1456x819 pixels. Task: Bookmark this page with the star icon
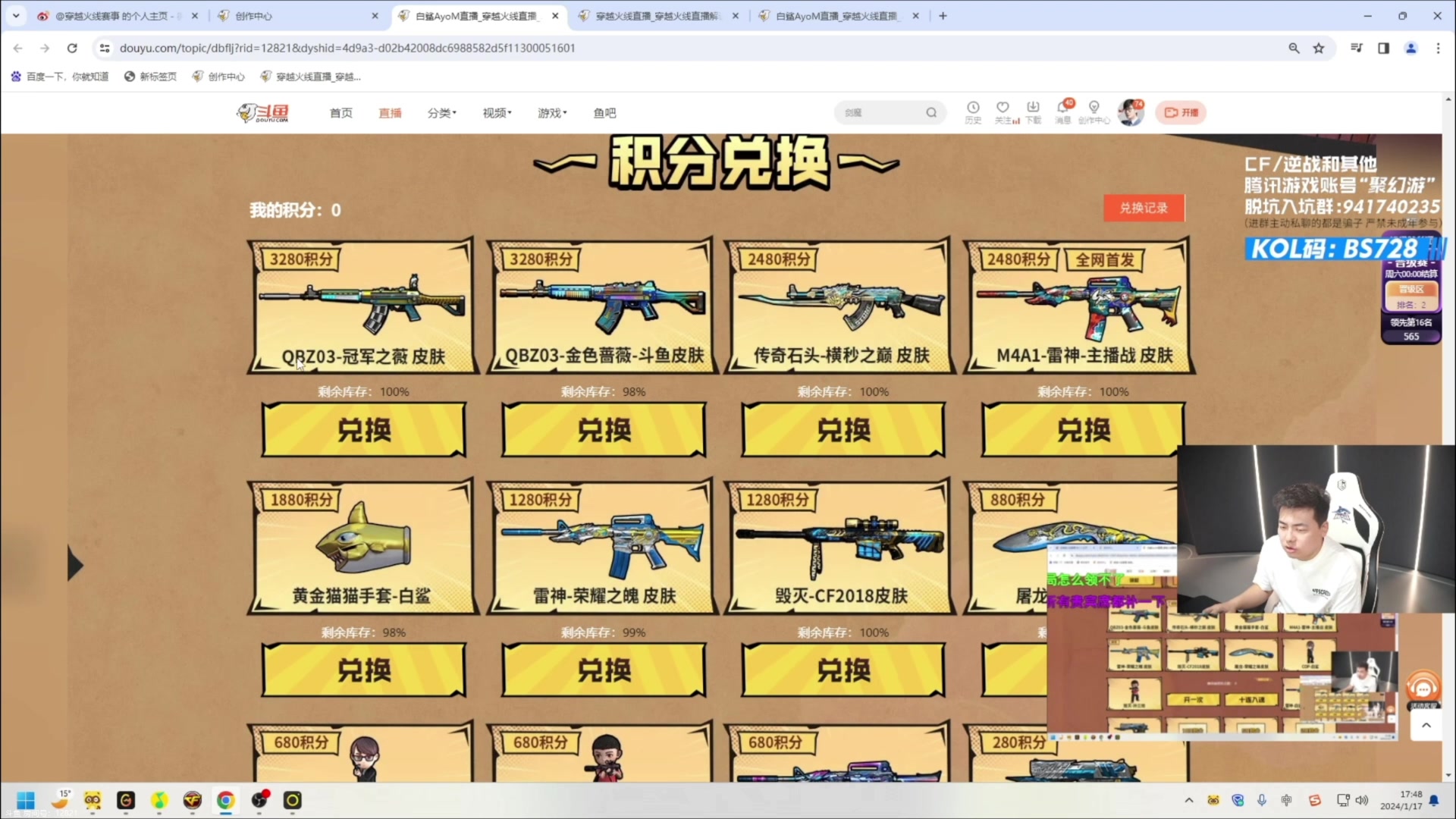click(1319, 48)
